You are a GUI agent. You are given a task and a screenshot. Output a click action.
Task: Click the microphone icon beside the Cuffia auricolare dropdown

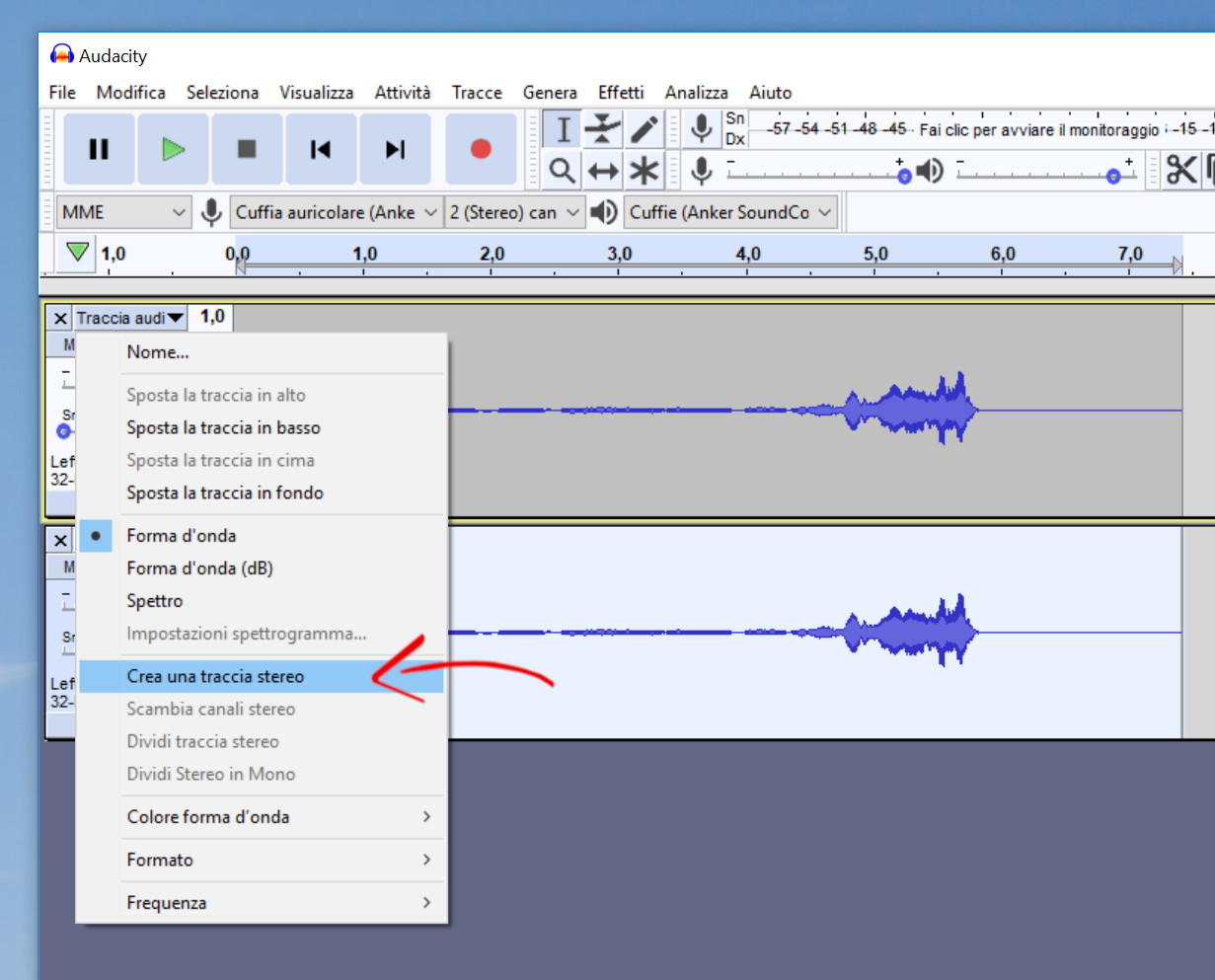(211, 212)
